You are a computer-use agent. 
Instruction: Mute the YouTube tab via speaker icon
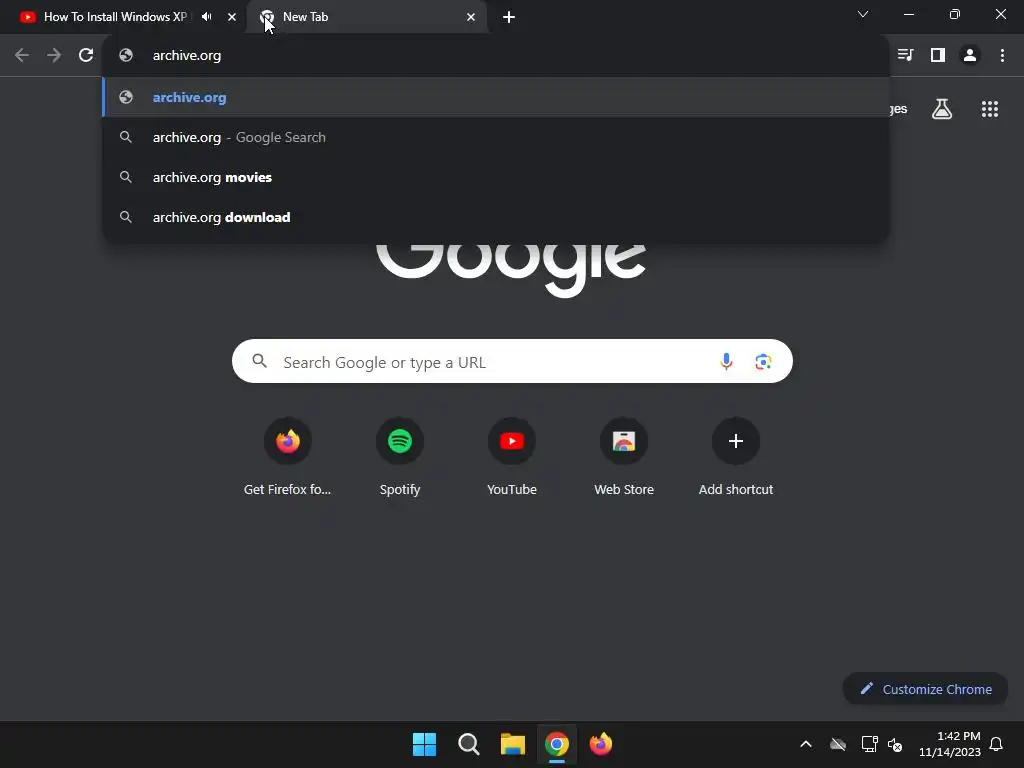(206, 17)
